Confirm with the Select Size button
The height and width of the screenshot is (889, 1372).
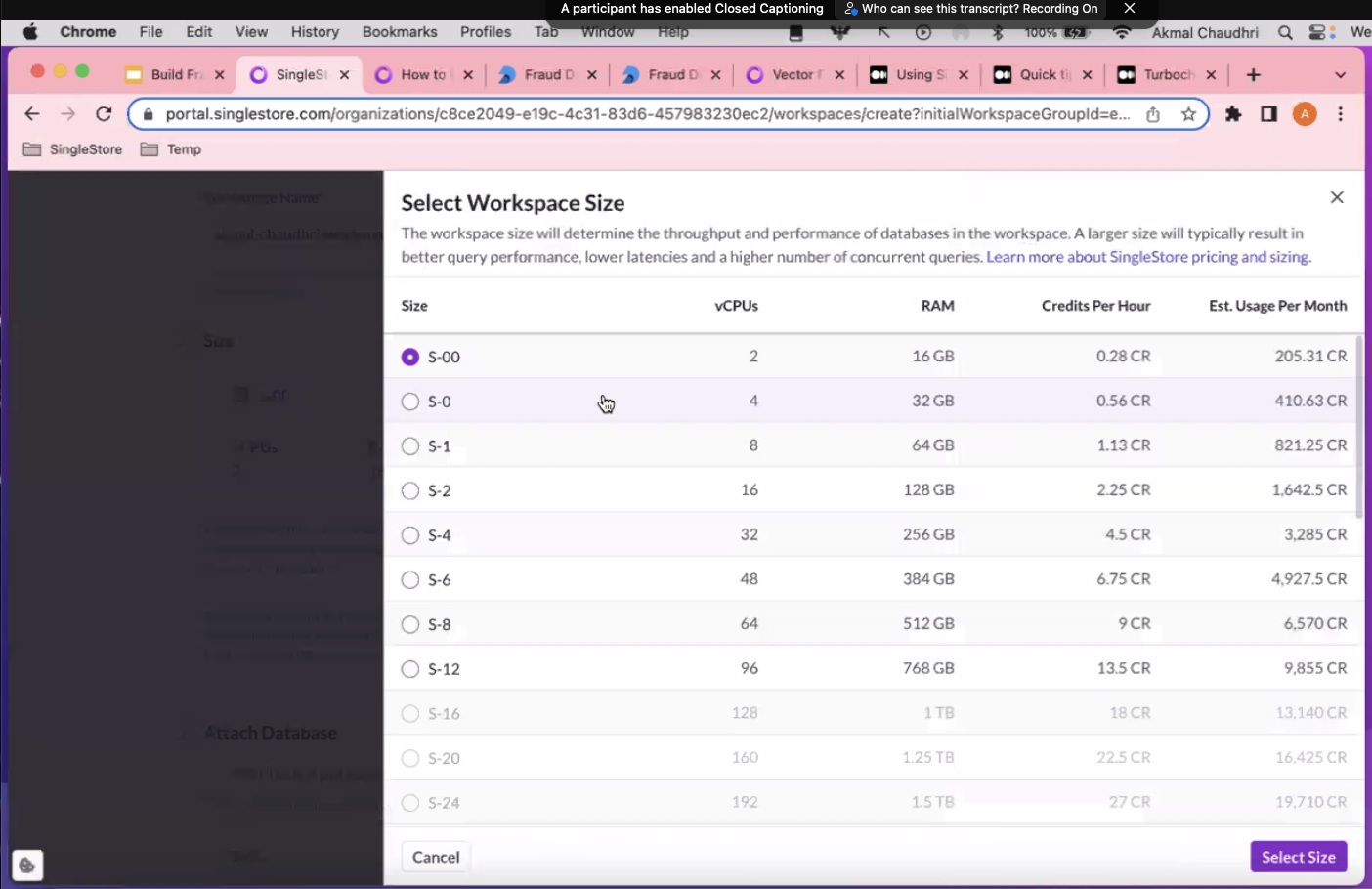pos(1298,857)
